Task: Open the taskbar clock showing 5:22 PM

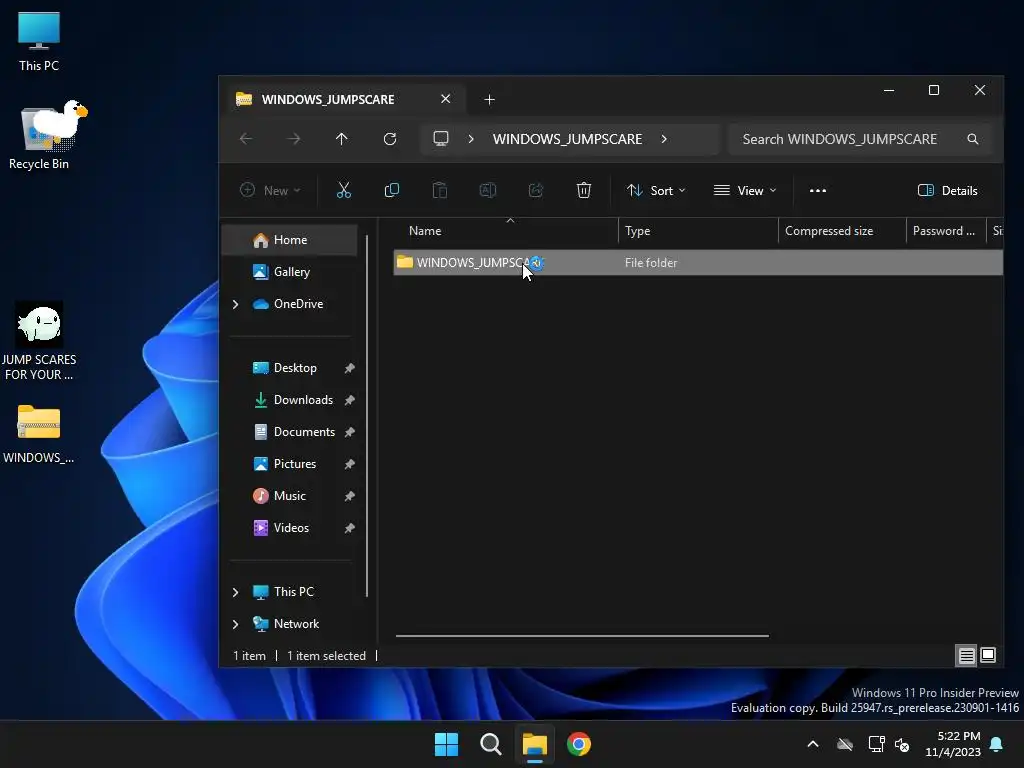Action: [953, 744]
